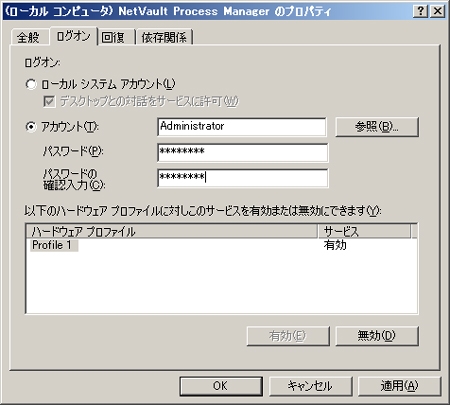Toggle デスクトップとの対話をサービスに許可 checkbox
The width and height of the screenshot is (450, 405).
click(x=49, y=101)
